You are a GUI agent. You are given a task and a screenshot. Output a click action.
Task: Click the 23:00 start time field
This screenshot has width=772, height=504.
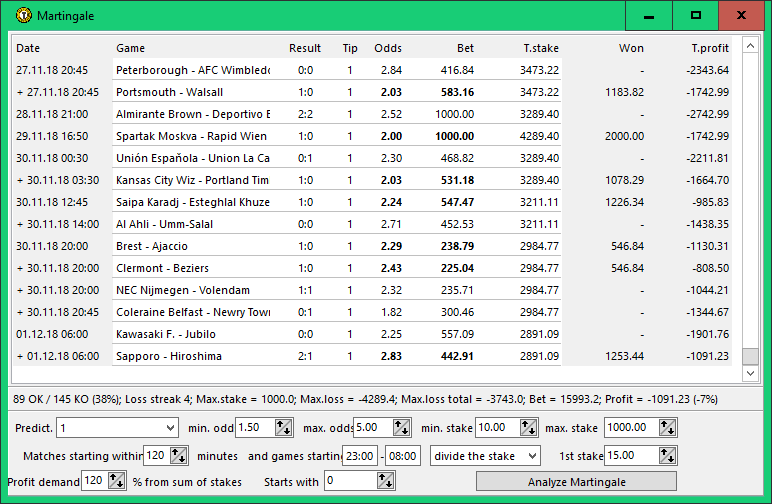(358, 455)
